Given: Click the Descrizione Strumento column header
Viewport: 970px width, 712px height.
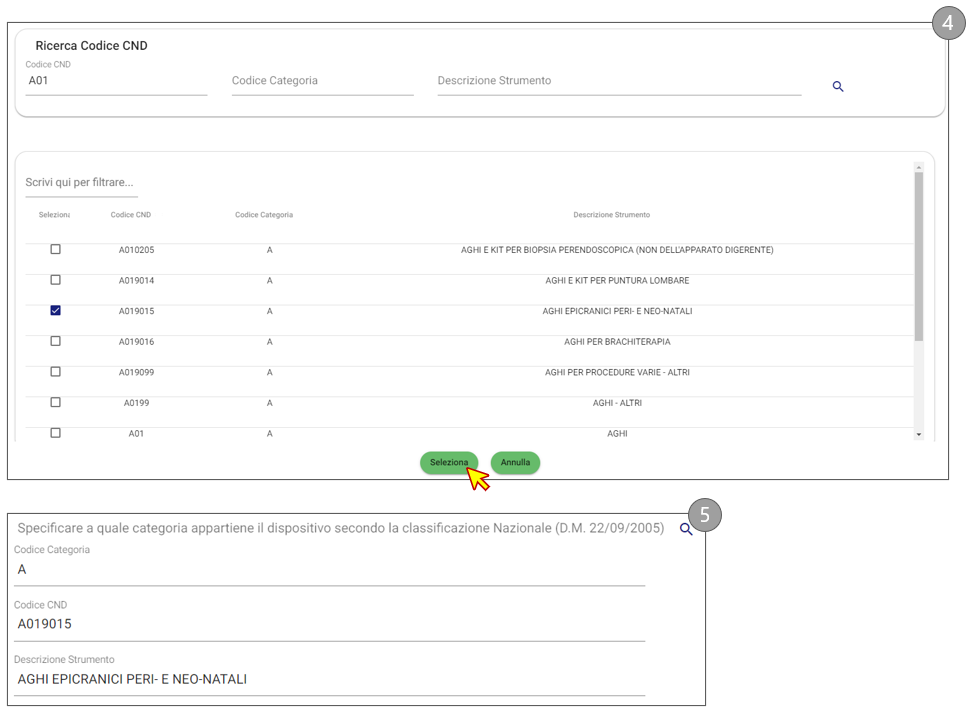Looking at the screenshot, I should click(x=611, y=215).
